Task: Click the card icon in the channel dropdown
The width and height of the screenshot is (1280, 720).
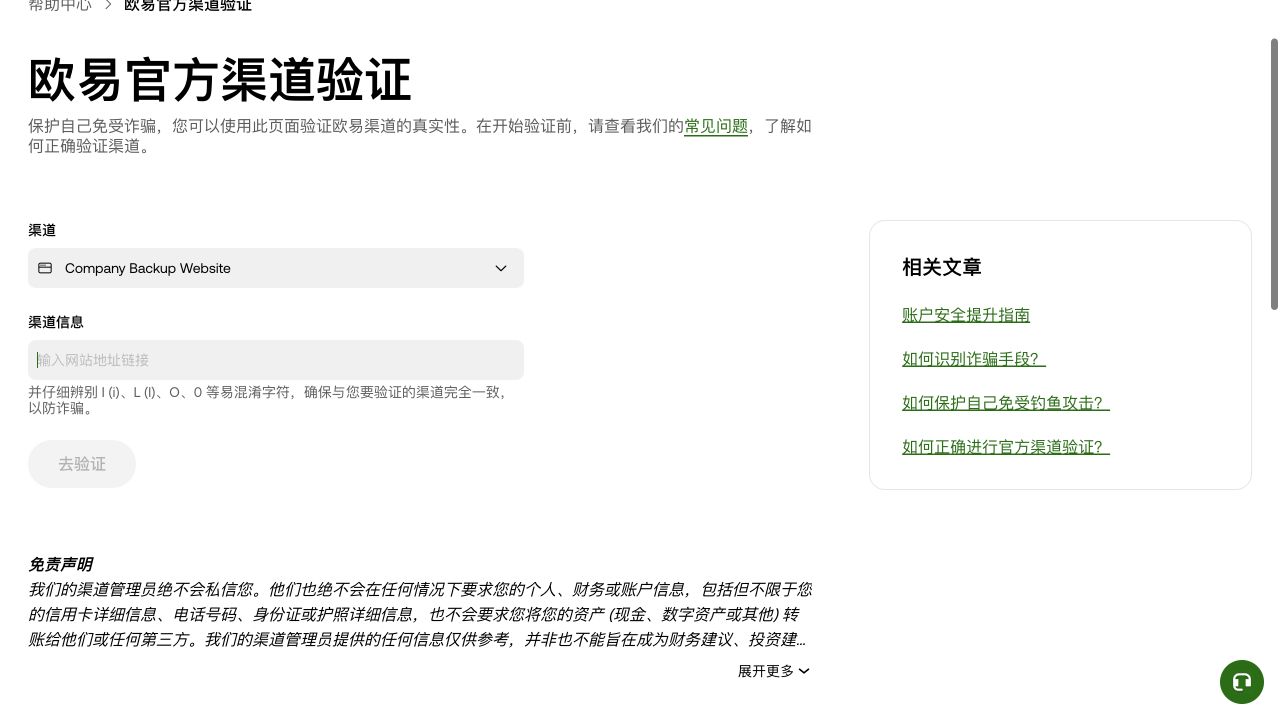Action: click(x=45, y=268)
